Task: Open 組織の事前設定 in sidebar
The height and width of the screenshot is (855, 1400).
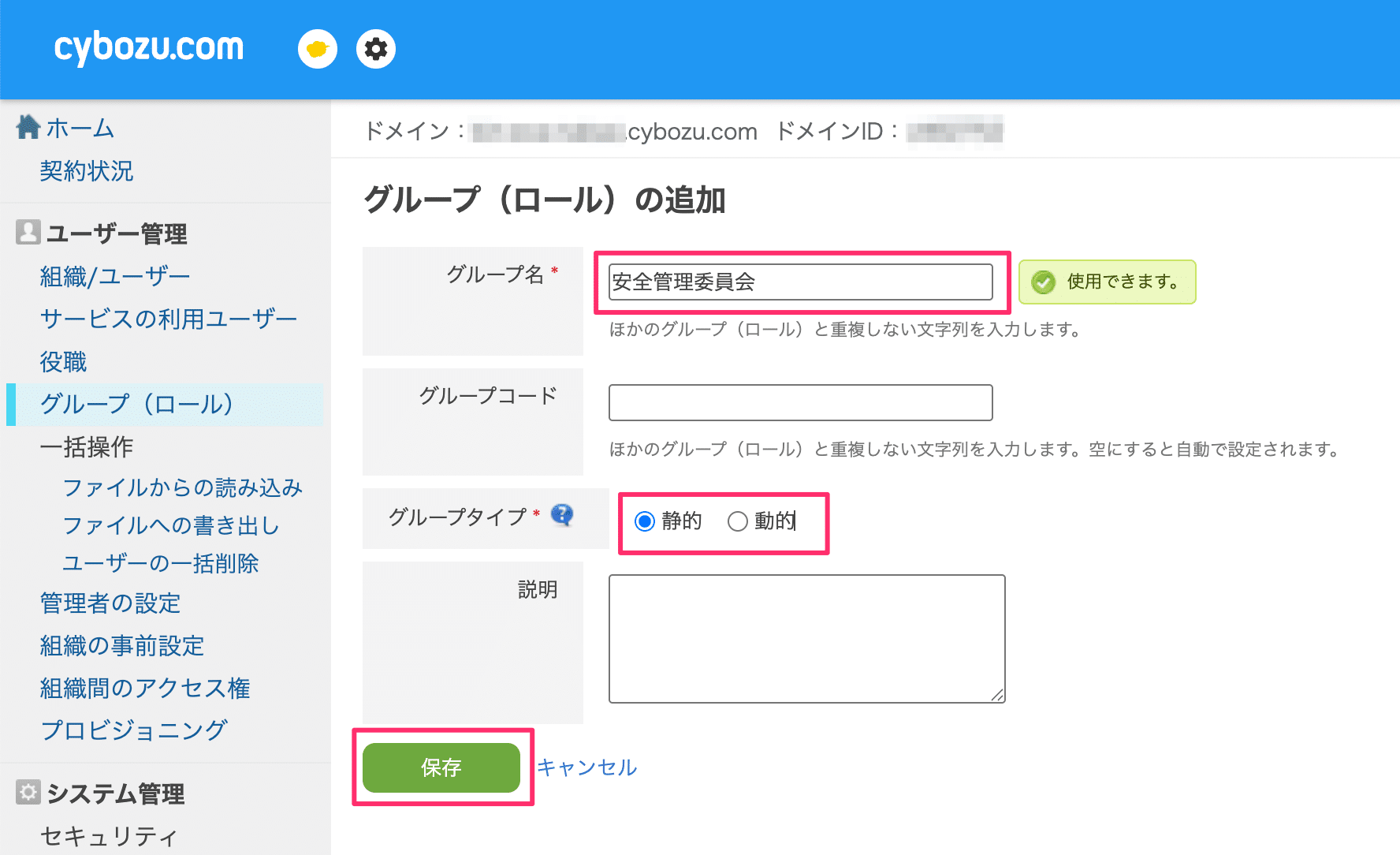Action: 122,645
